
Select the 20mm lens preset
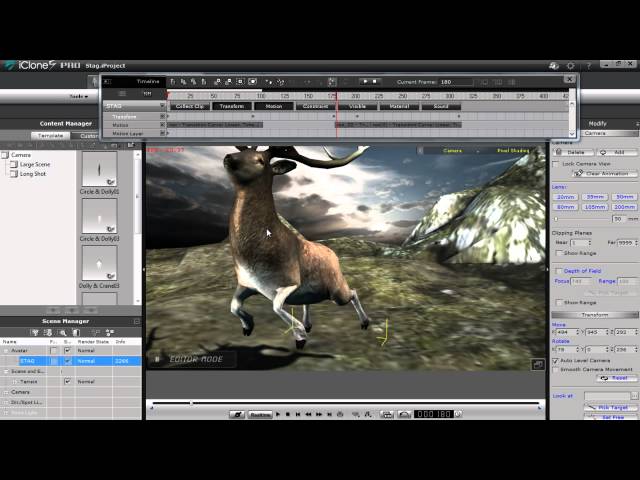[565, 197]
